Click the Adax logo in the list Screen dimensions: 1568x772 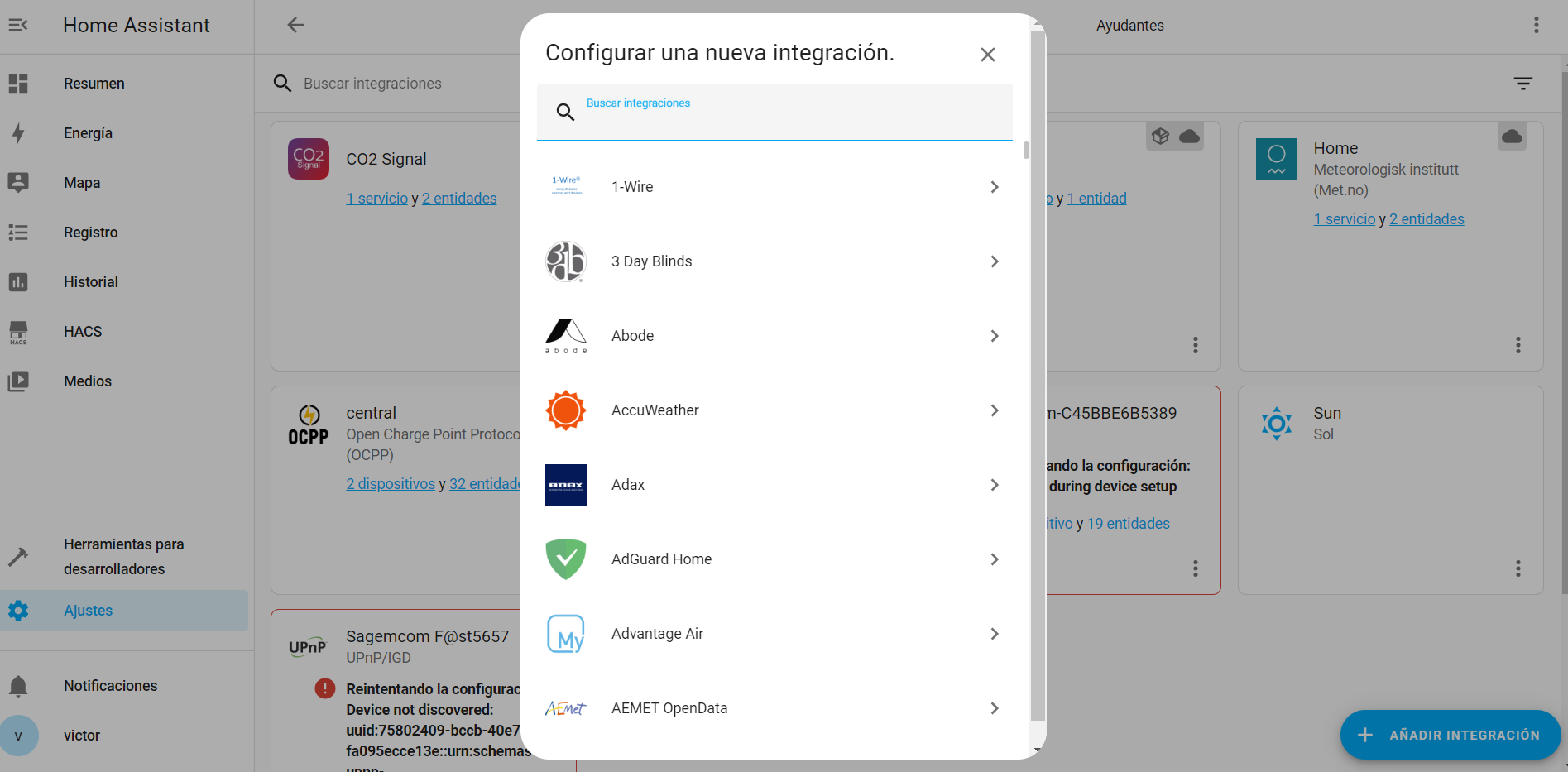(x=566, y=485)
